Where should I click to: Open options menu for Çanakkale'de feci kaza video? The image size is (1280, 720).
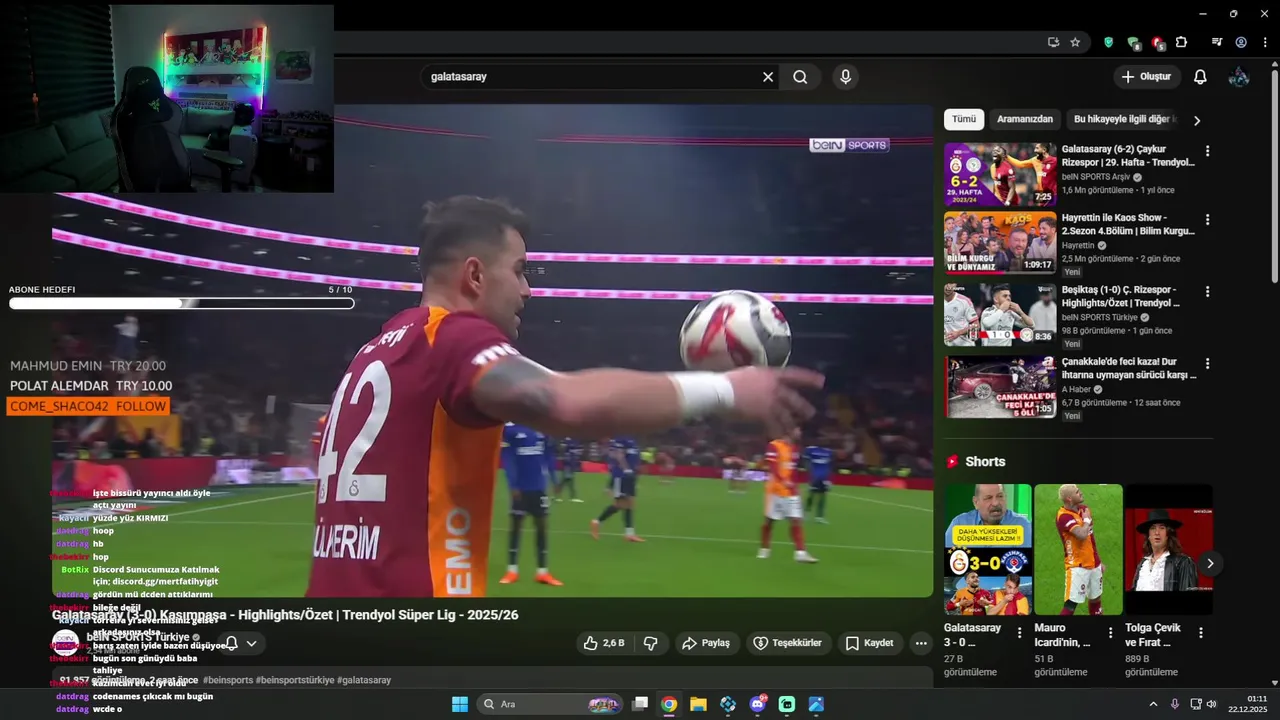tap(1207, 363)
